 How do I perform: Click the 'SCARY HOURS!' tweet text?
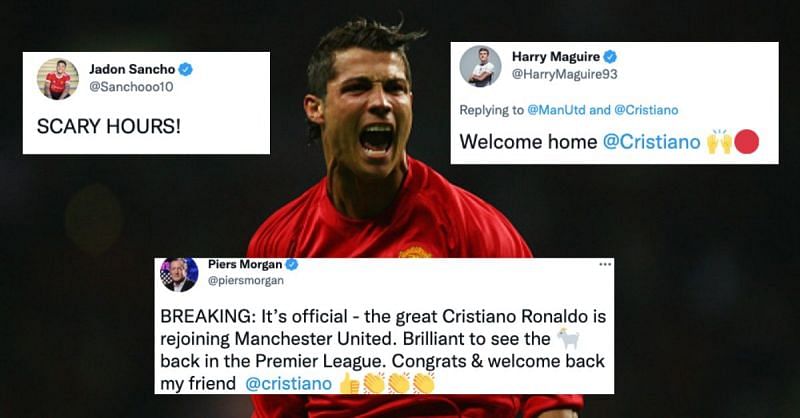pos(109,126)
